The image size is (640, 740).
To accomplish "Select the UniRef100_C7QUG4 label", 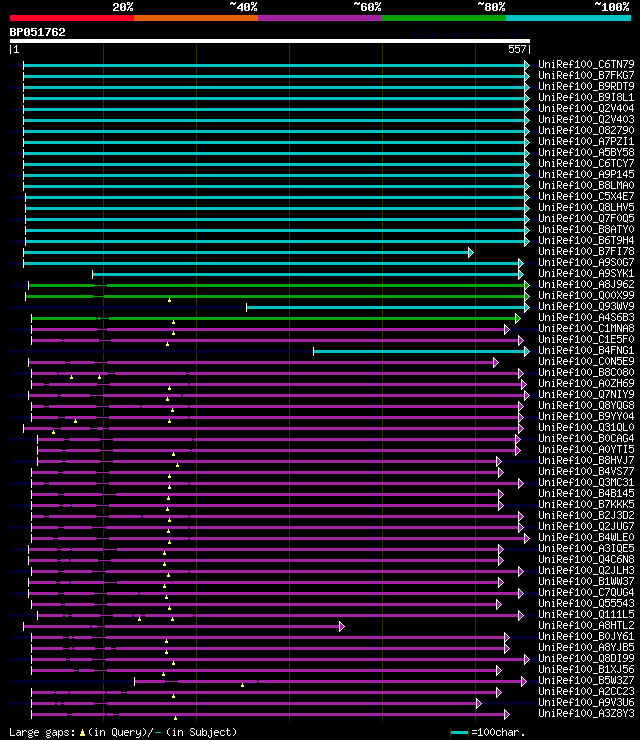I will (586, 592).
